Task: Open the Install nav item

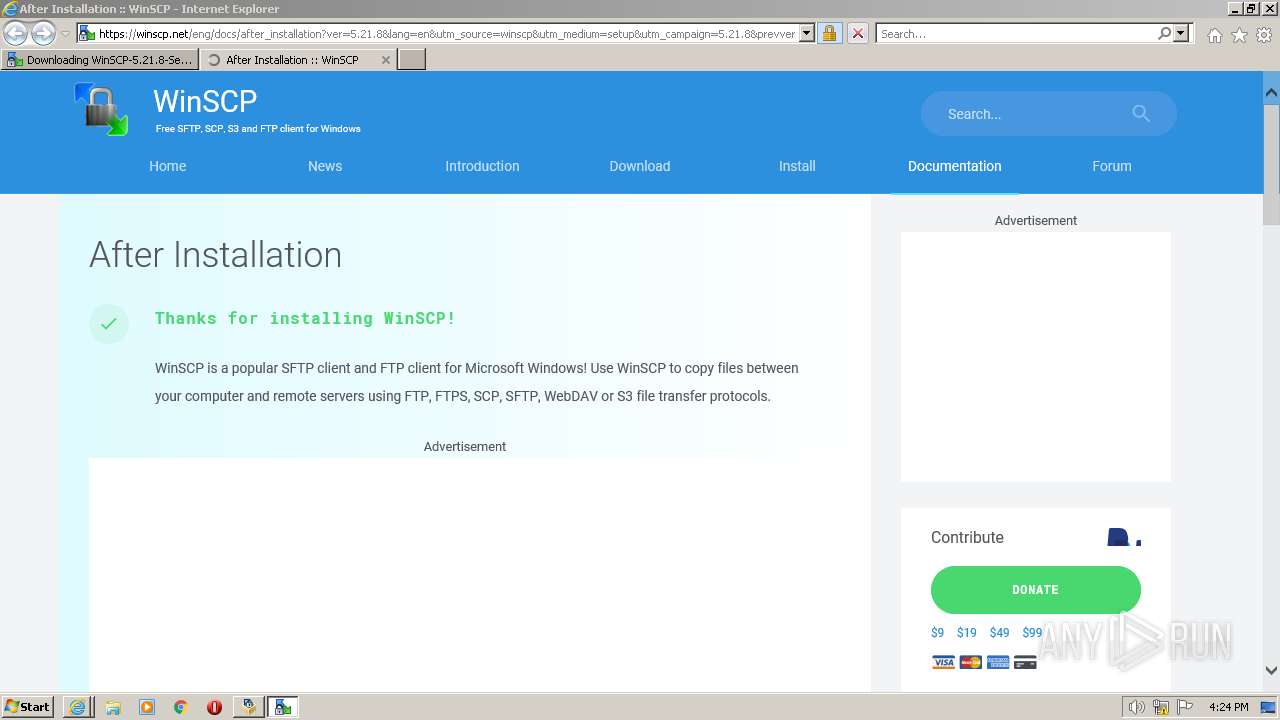Action: point(797,166)
